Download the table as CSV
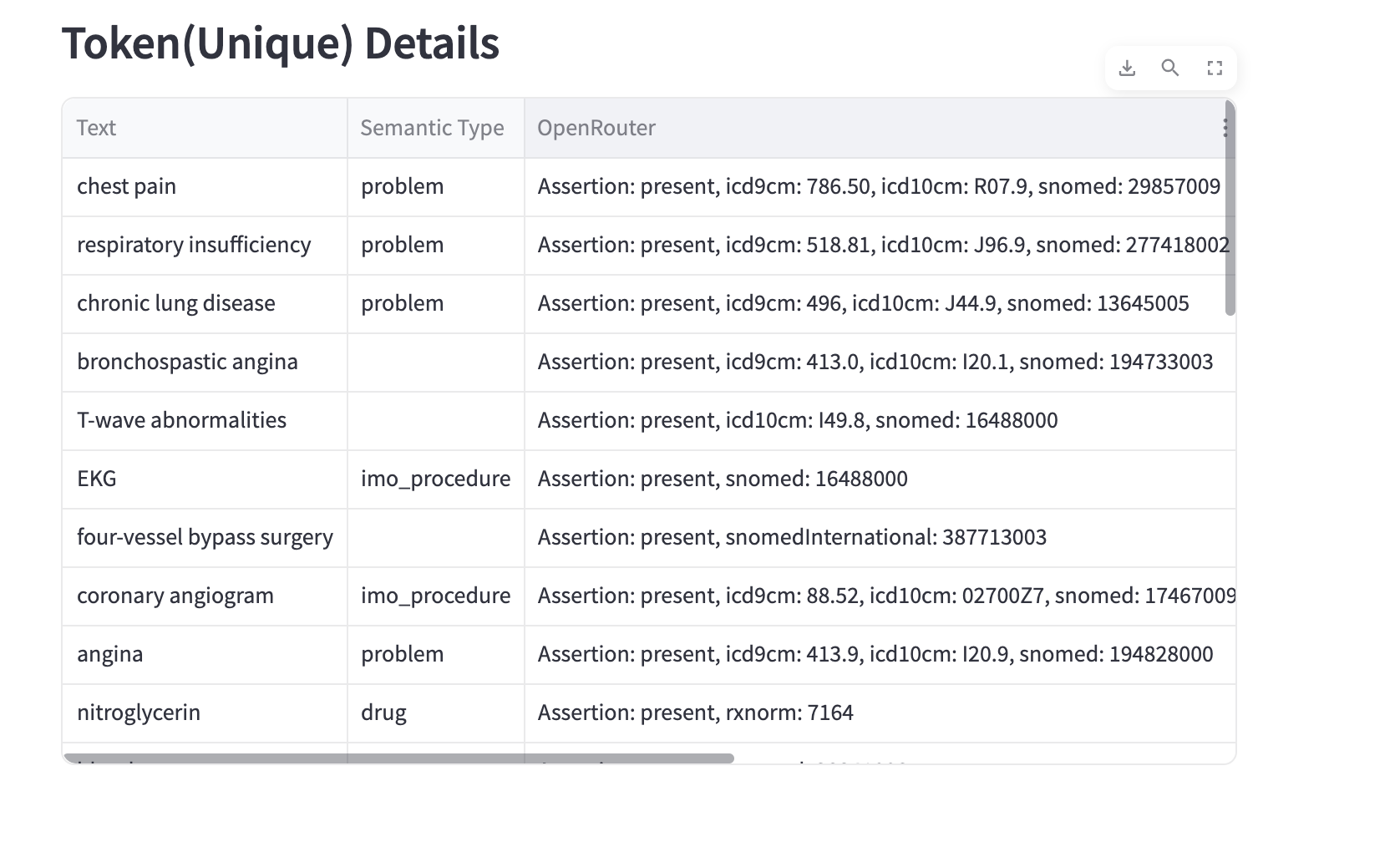 tap(1127, 68)
